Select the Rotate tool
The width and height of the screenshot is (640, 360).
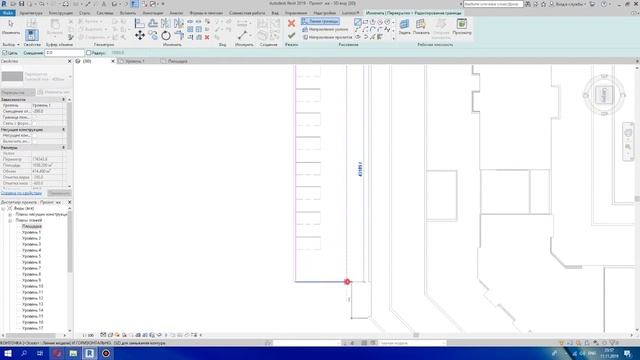[166, 36]
